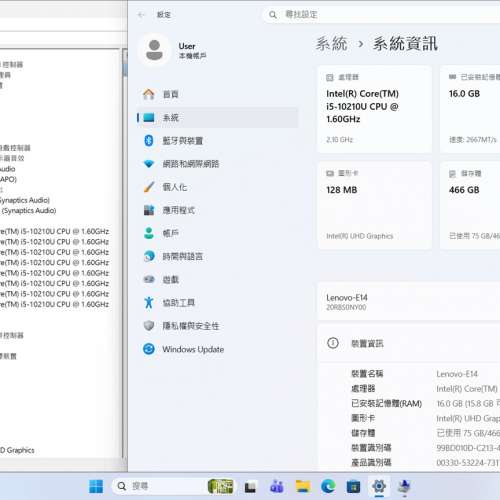
Task: Open Windows Update in sidebar
Action: coord(217,349)
